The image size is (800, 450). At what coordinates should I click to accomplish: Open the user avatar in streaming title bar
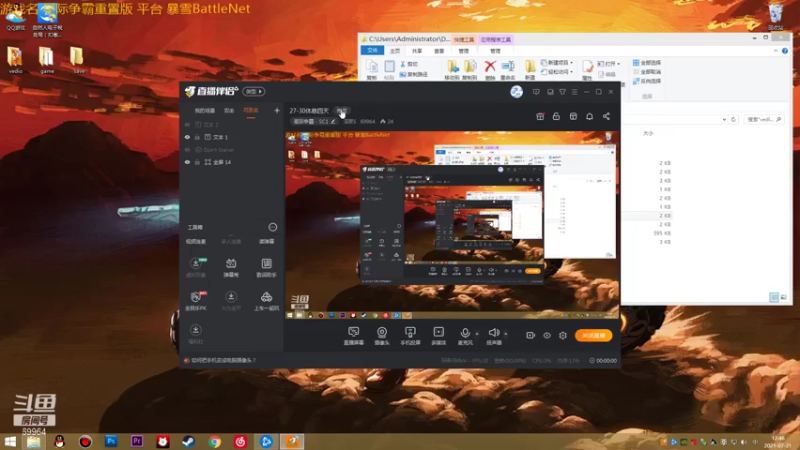(516, 92)
